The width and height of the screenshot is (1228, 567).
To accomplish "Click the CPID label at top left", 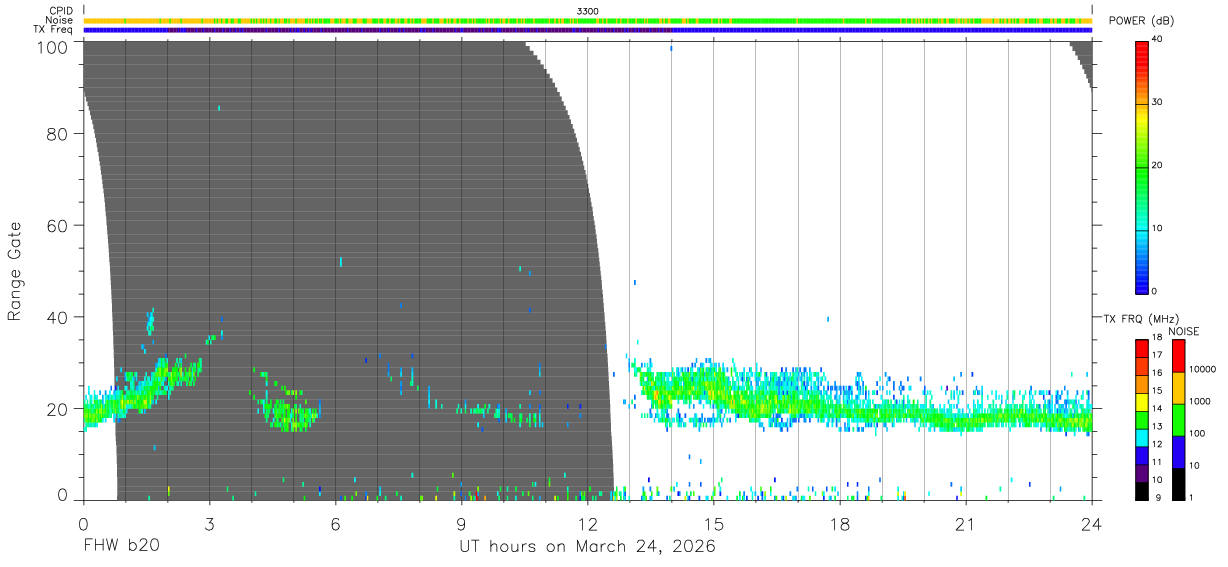I will click(60, 11).
